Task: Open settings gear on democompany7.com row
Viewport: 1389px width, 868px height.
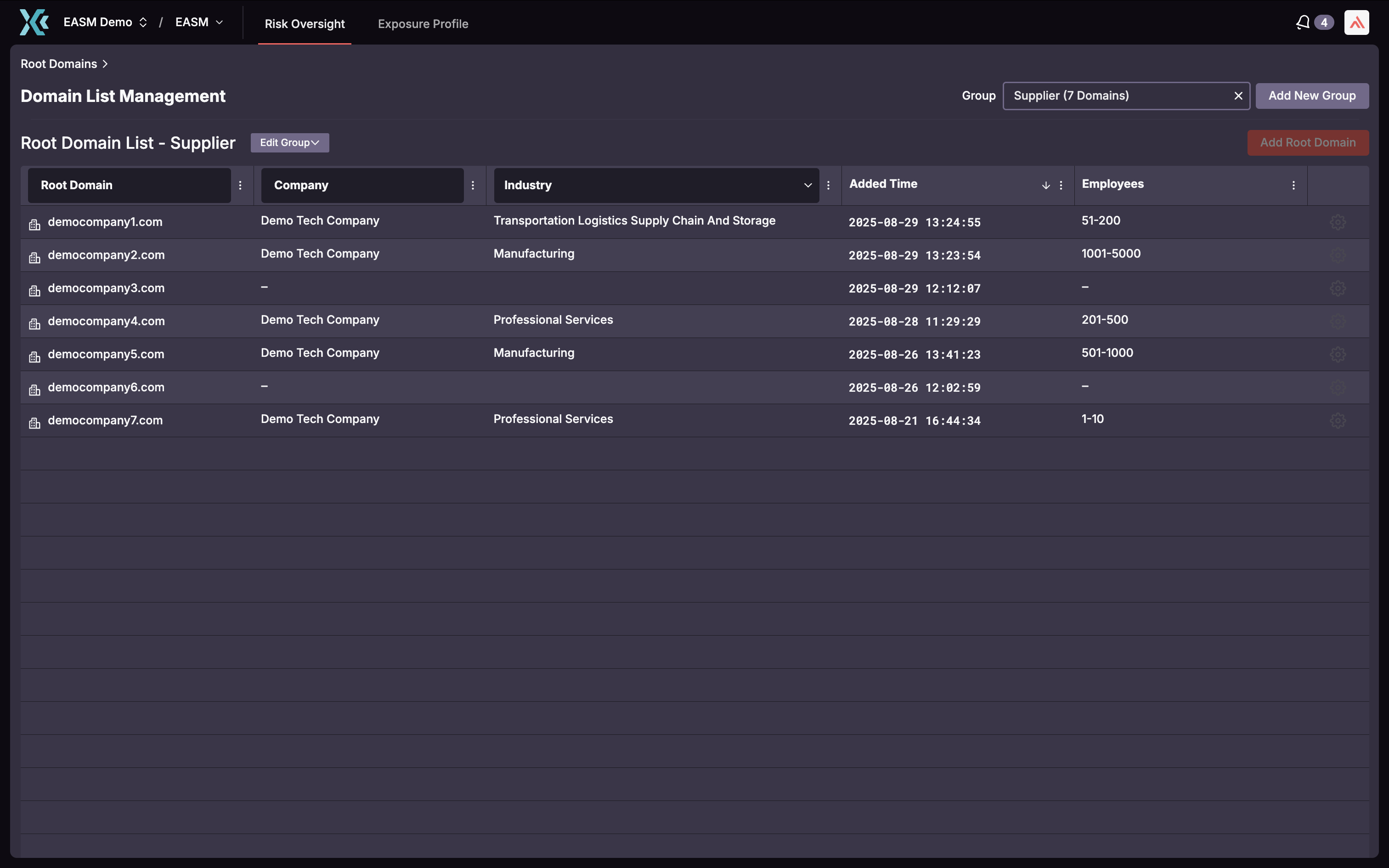Action: [1338, 420]
